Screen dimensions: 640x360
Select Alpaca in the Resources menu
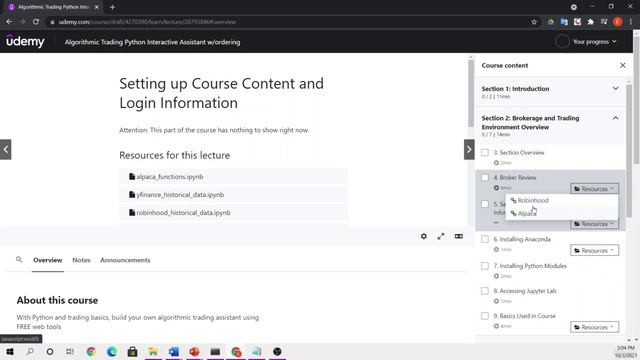point(562,213)
